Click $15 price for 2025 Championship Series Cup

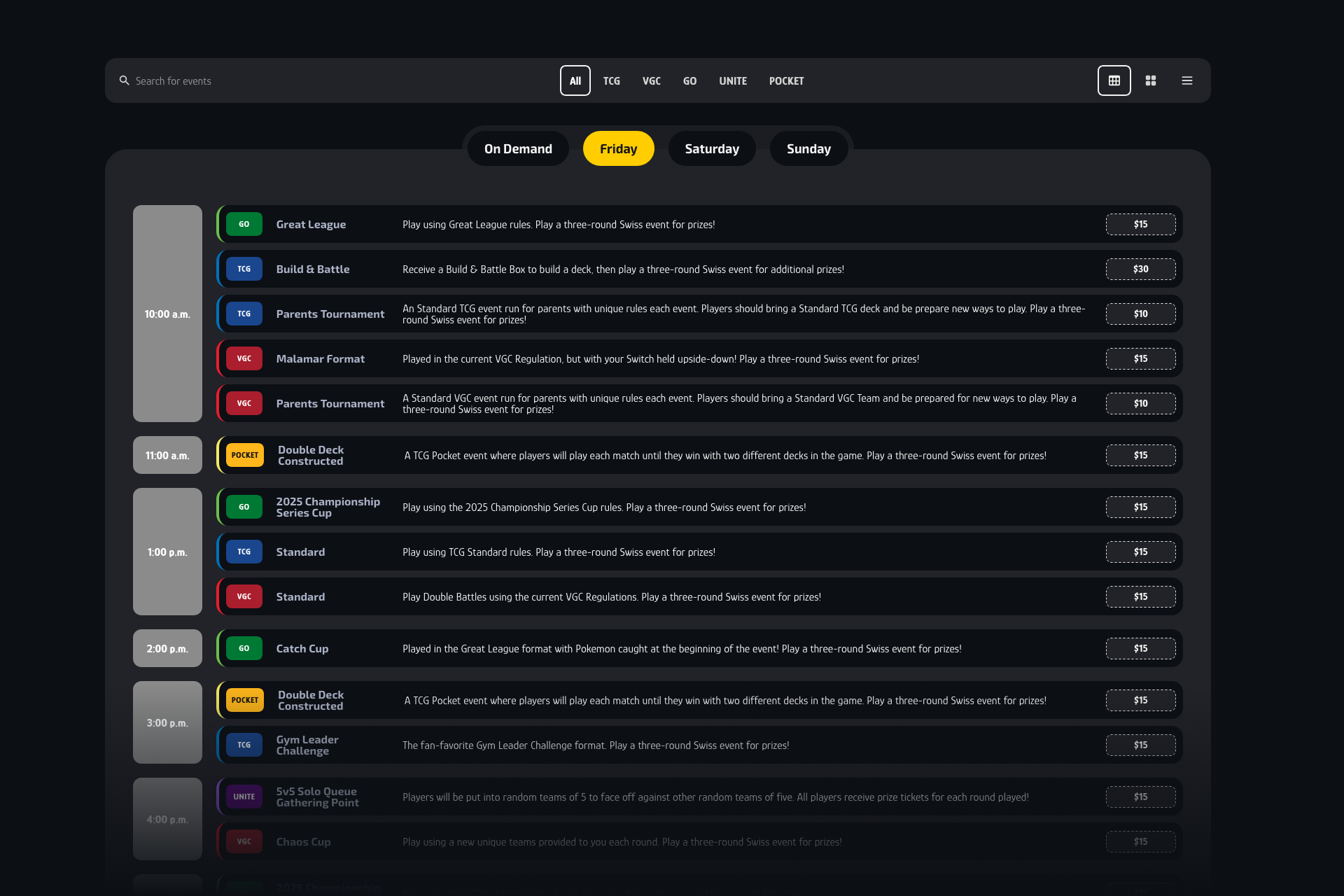click(1140, 507)
